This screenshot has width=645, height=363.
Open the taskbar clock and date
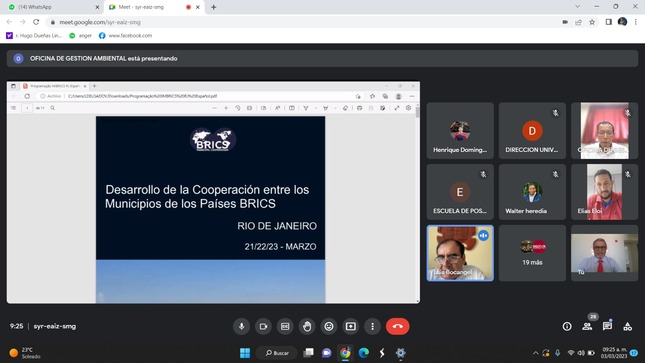615,353
